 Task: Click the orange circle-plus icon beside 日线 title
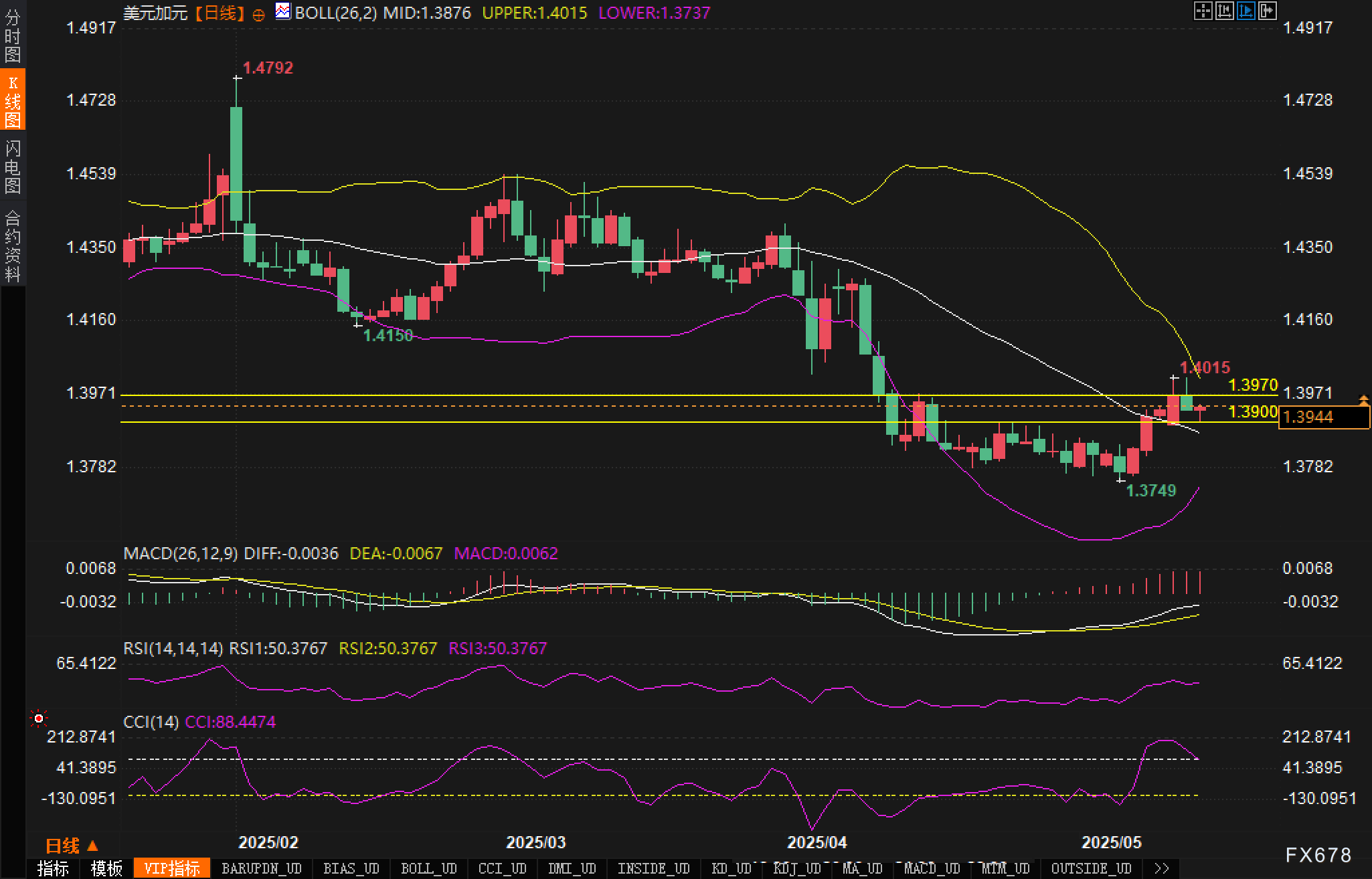pyautogui.click(x=258, y=15)
